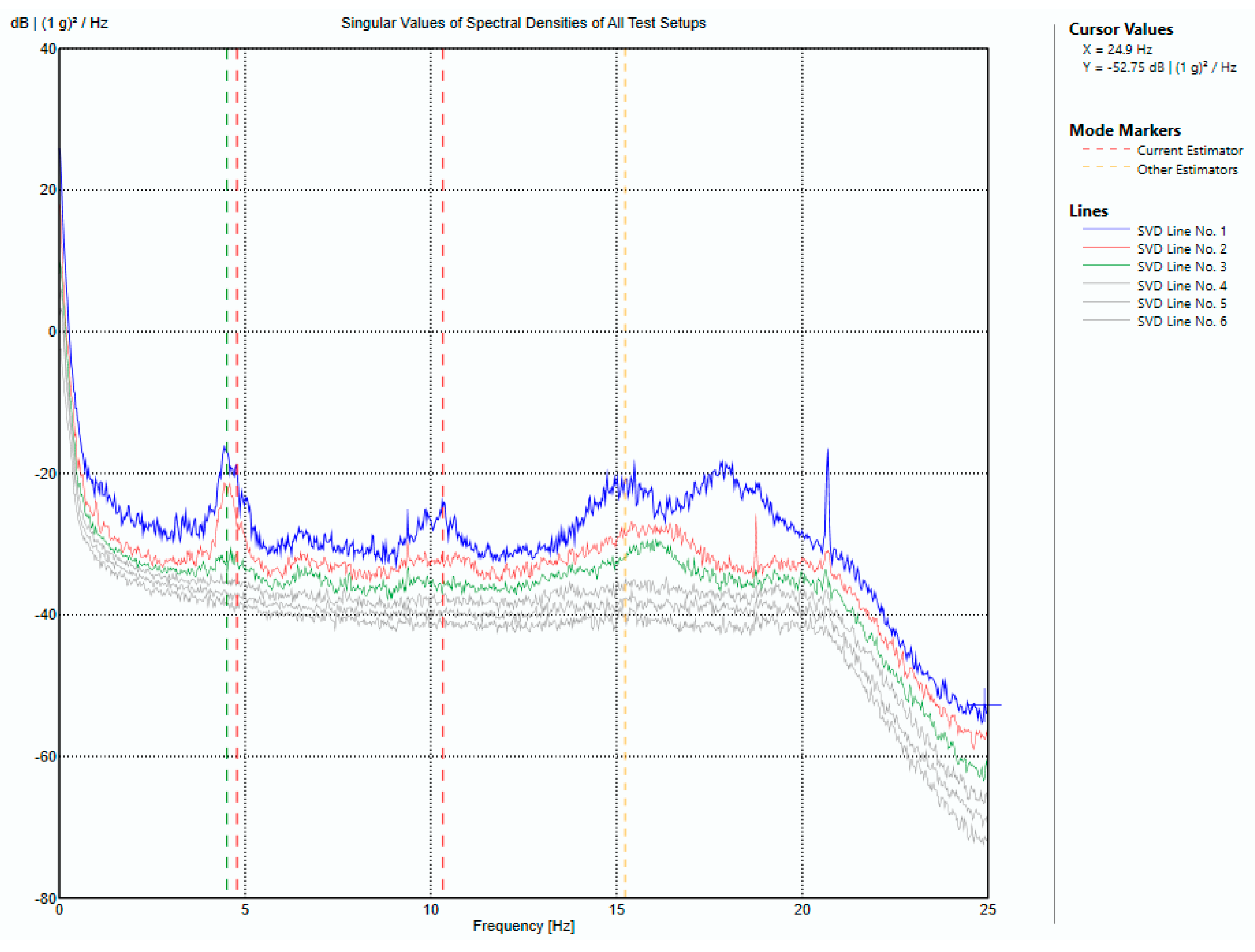Screen dimensions: 1255x952
Task: Click the green swatch for SVD Line No. 3
Action: [1106, 265]
